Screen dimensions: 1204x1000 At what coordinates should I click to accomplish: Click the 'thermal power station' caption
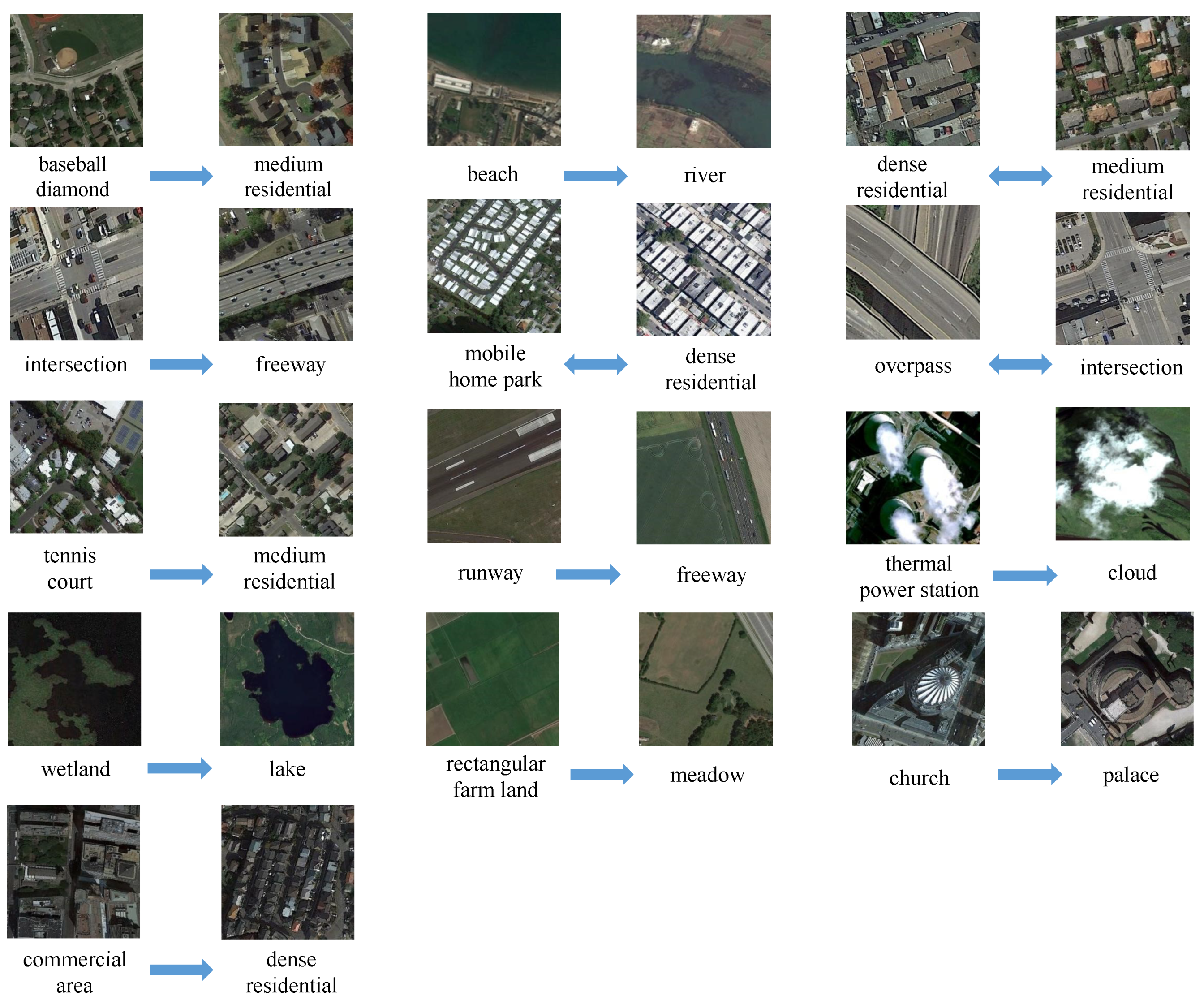(x=919, y=577)
